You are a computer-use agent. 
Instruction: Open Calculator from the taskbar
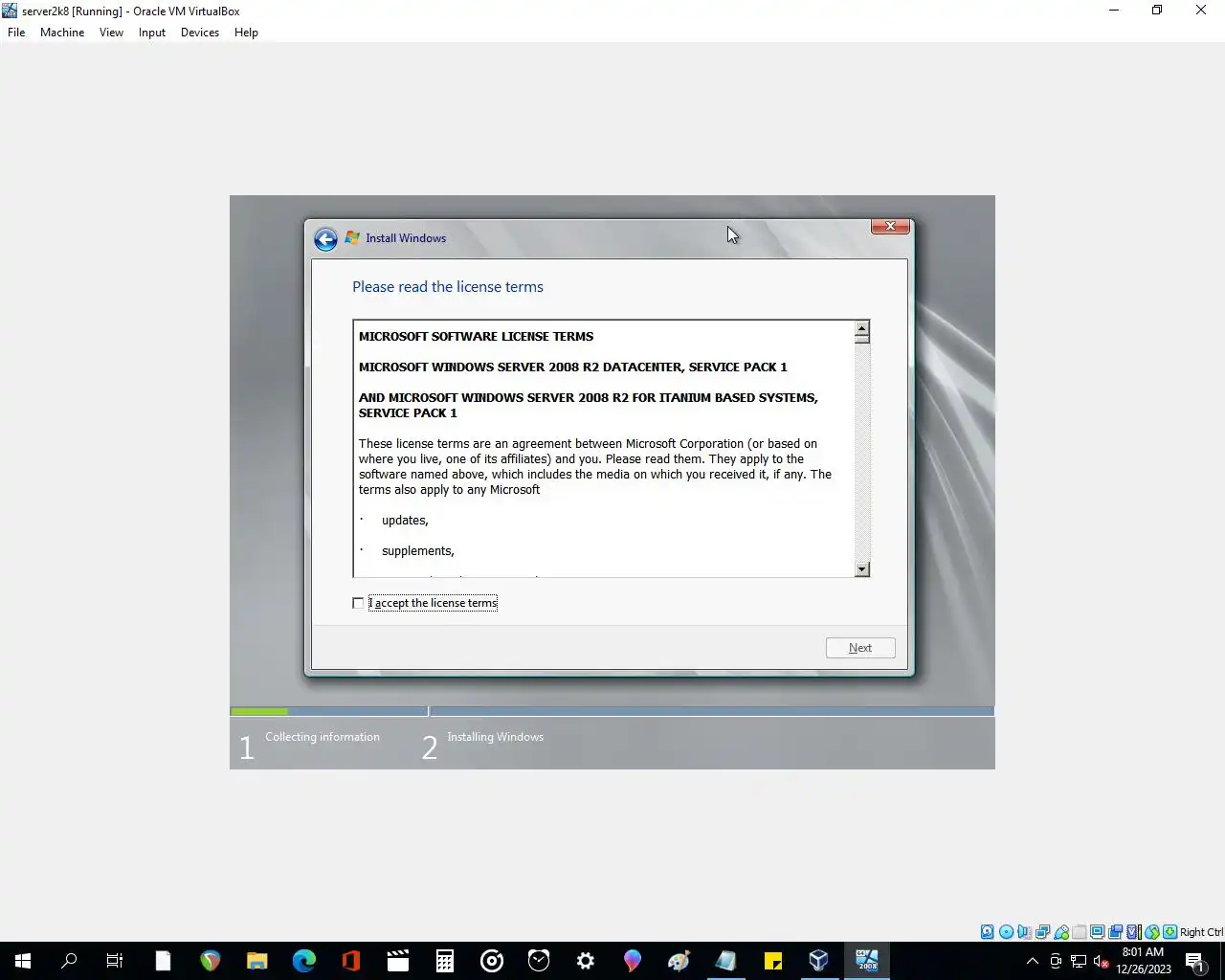[445, 961]
